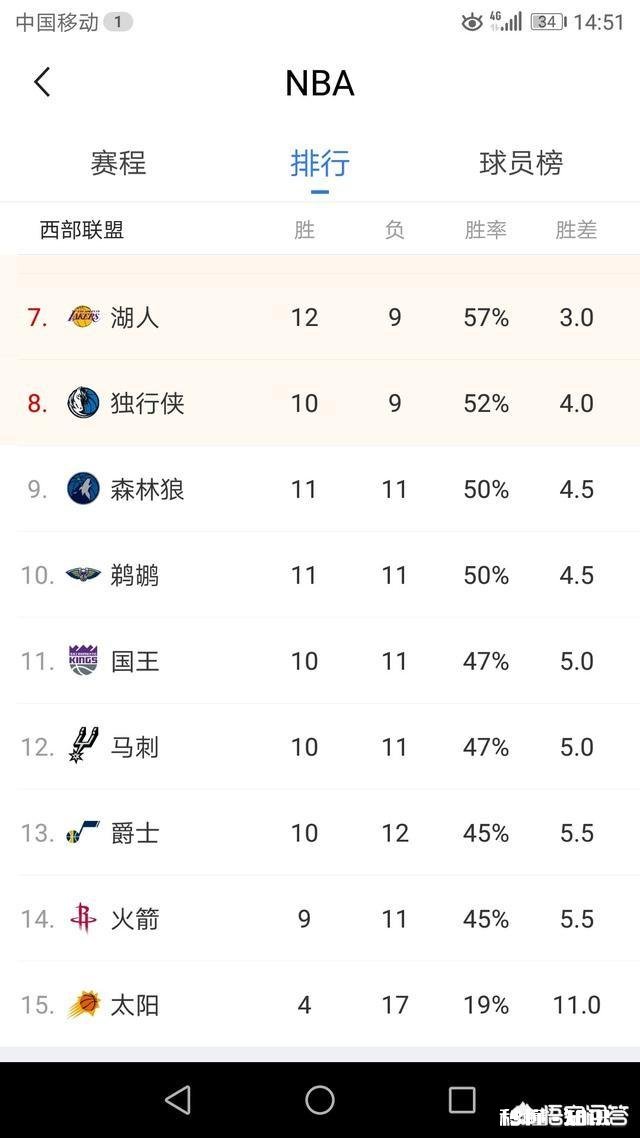Select the Lakers team logo
640x1138 pixels.
click(87, 317)
